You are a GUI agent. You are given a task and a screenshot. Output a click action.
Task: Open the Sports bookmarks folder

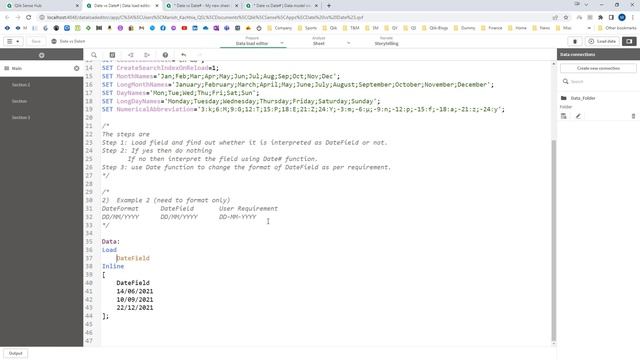307,28
